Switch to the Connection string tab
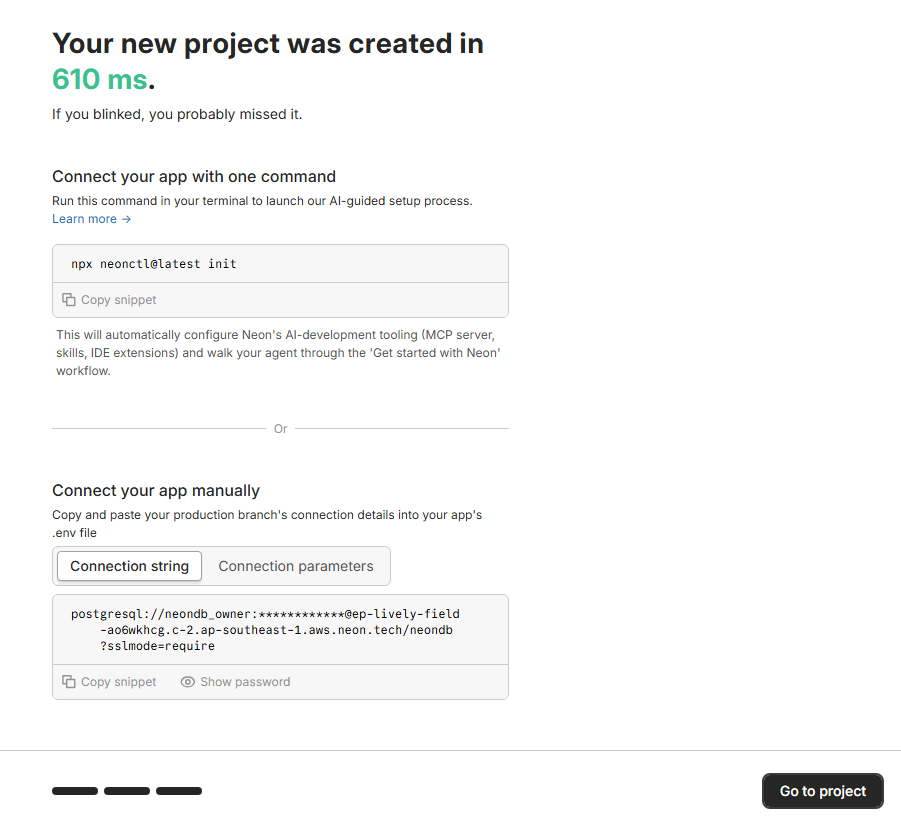901x825 pixels. click(x=129, y=566)
